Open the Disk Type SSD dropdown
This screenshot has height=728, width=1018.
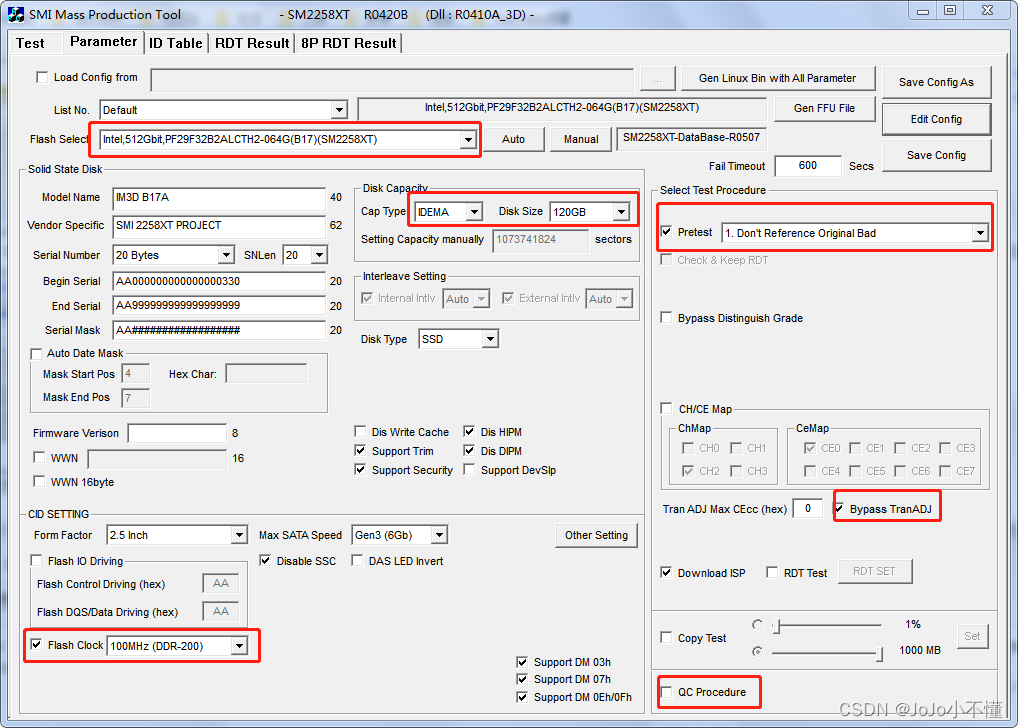pyautogui.click(x=490, y=339)
